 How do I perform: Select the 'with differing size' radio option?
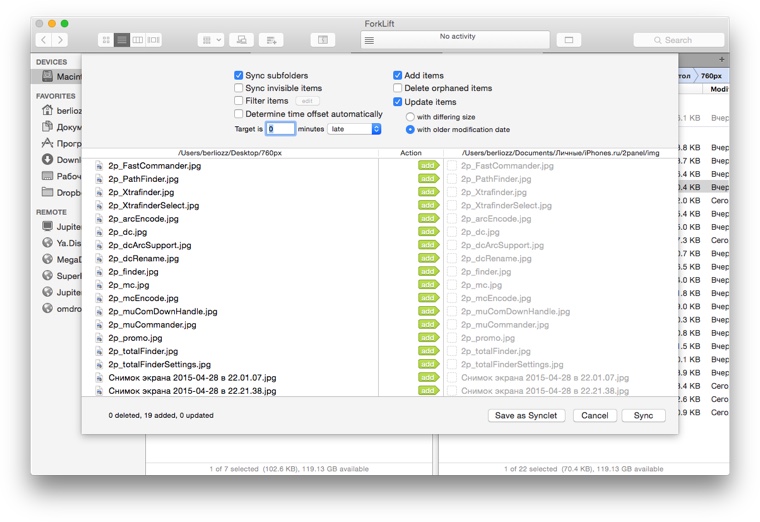410,117
